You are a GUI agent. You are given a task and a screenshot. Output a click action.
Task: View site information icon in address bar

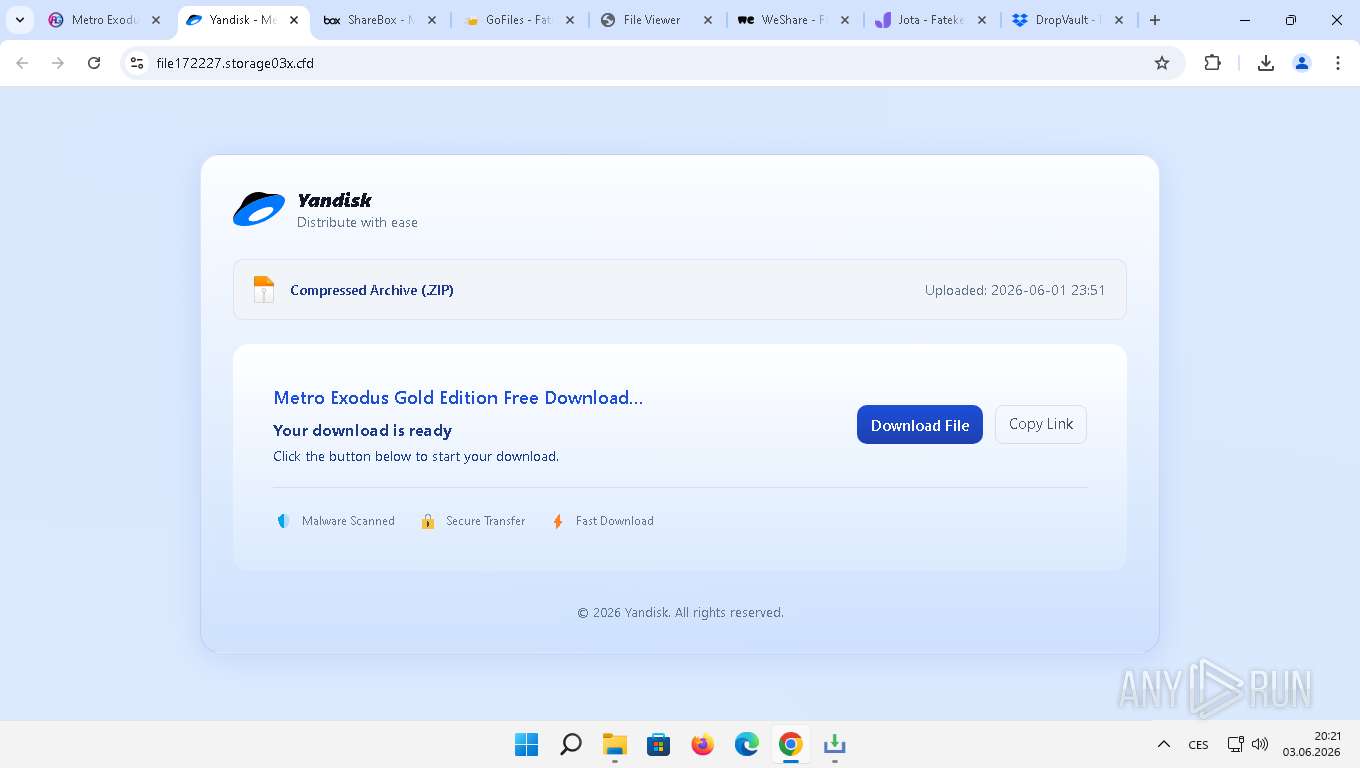click(138, 63)
